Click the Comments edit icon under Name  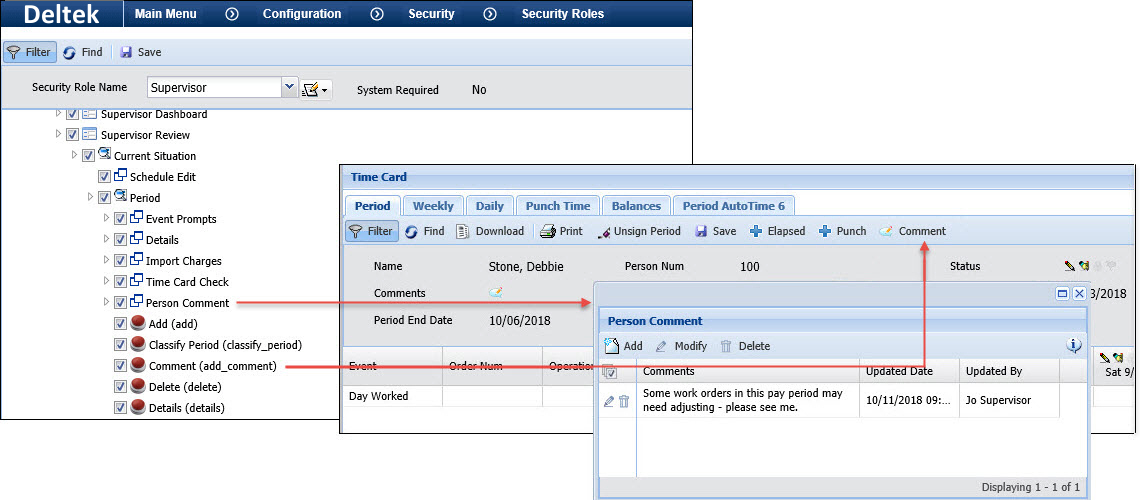[x=496, y=293]
